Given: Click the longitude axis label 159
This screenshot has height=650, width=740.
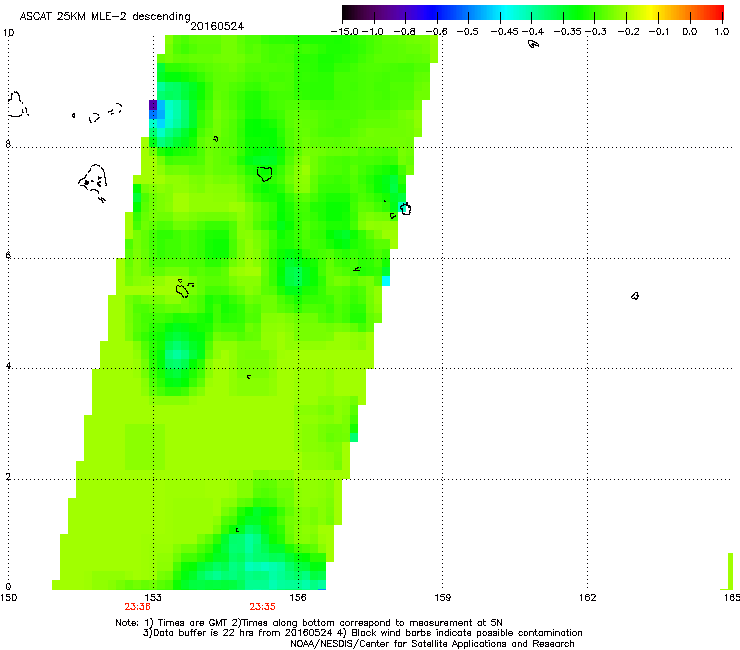Looking at the screenshot, I should point(442,598).
